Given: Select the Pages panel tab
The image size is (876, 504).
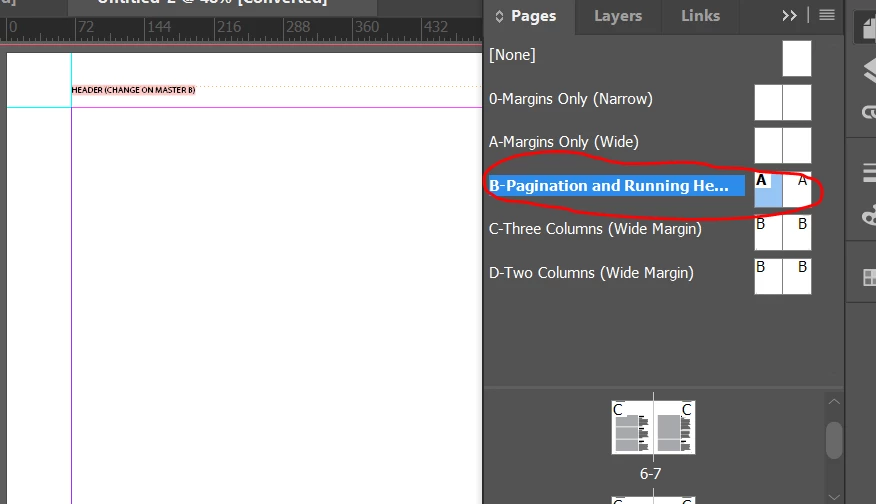Looking at the screenshot, I should pyautogui.click(x=533, y=16).
